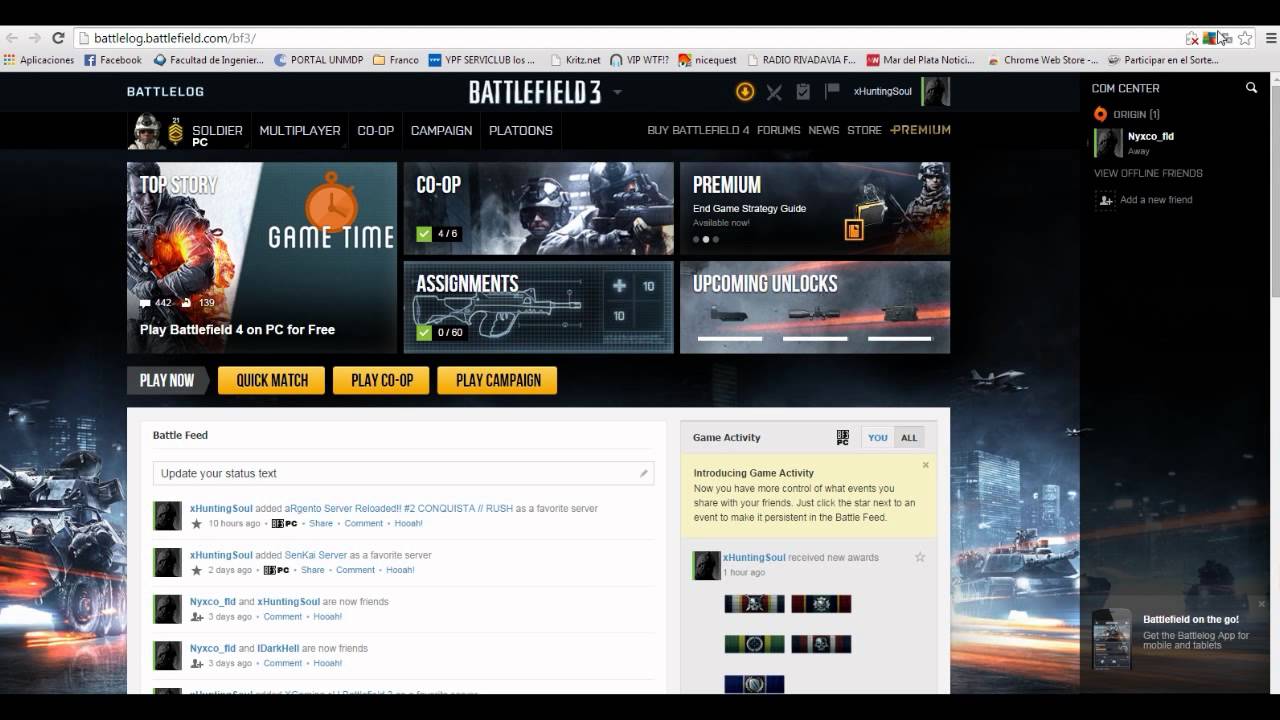This screenshot has width=1280, height=720.
Task: Reload the page with browser refresh icon
Action: click(58, 38)
